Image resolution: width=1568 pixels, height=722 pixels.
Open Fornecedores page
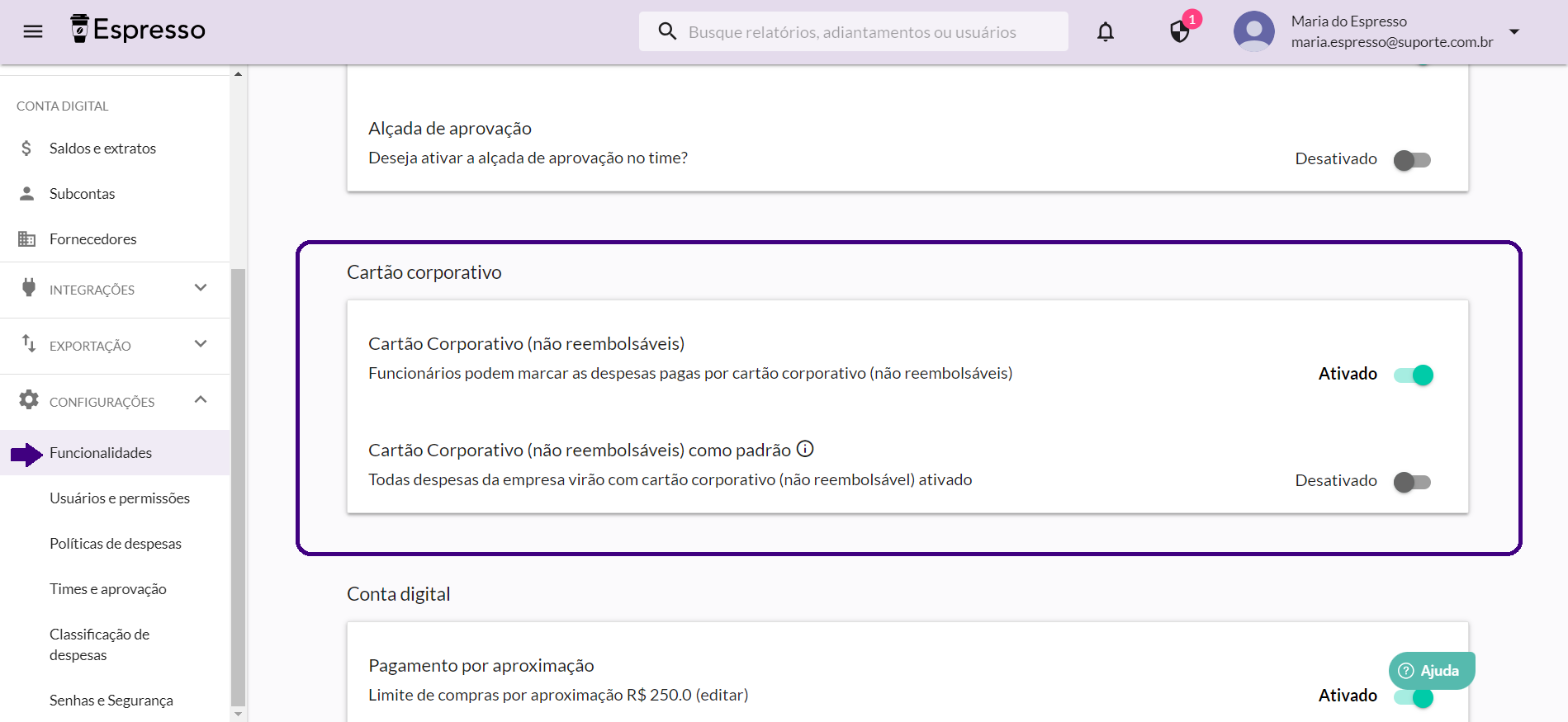point(93,239)
